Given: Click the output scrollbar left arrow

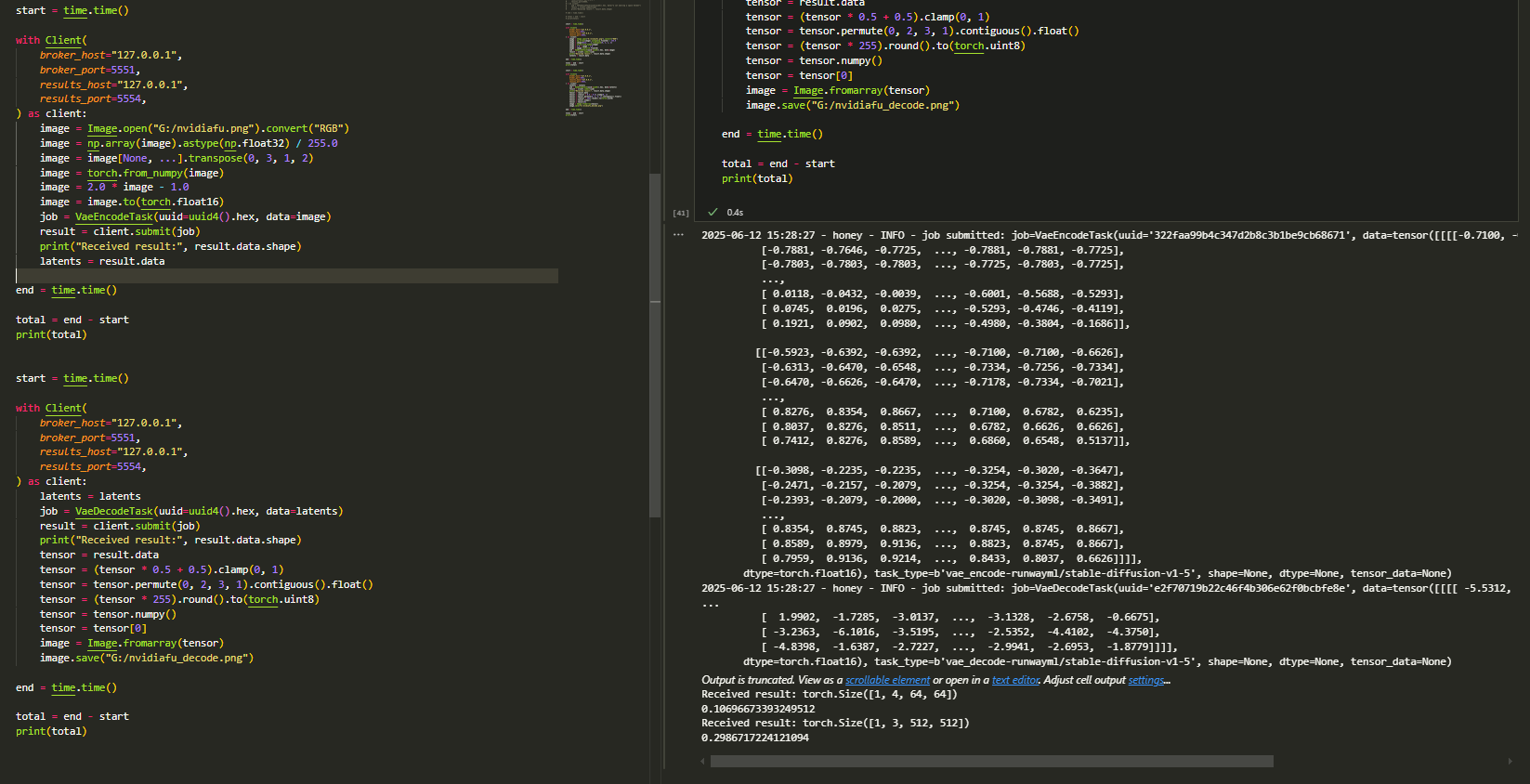Looking at the screenshot, I should (703, 762).
